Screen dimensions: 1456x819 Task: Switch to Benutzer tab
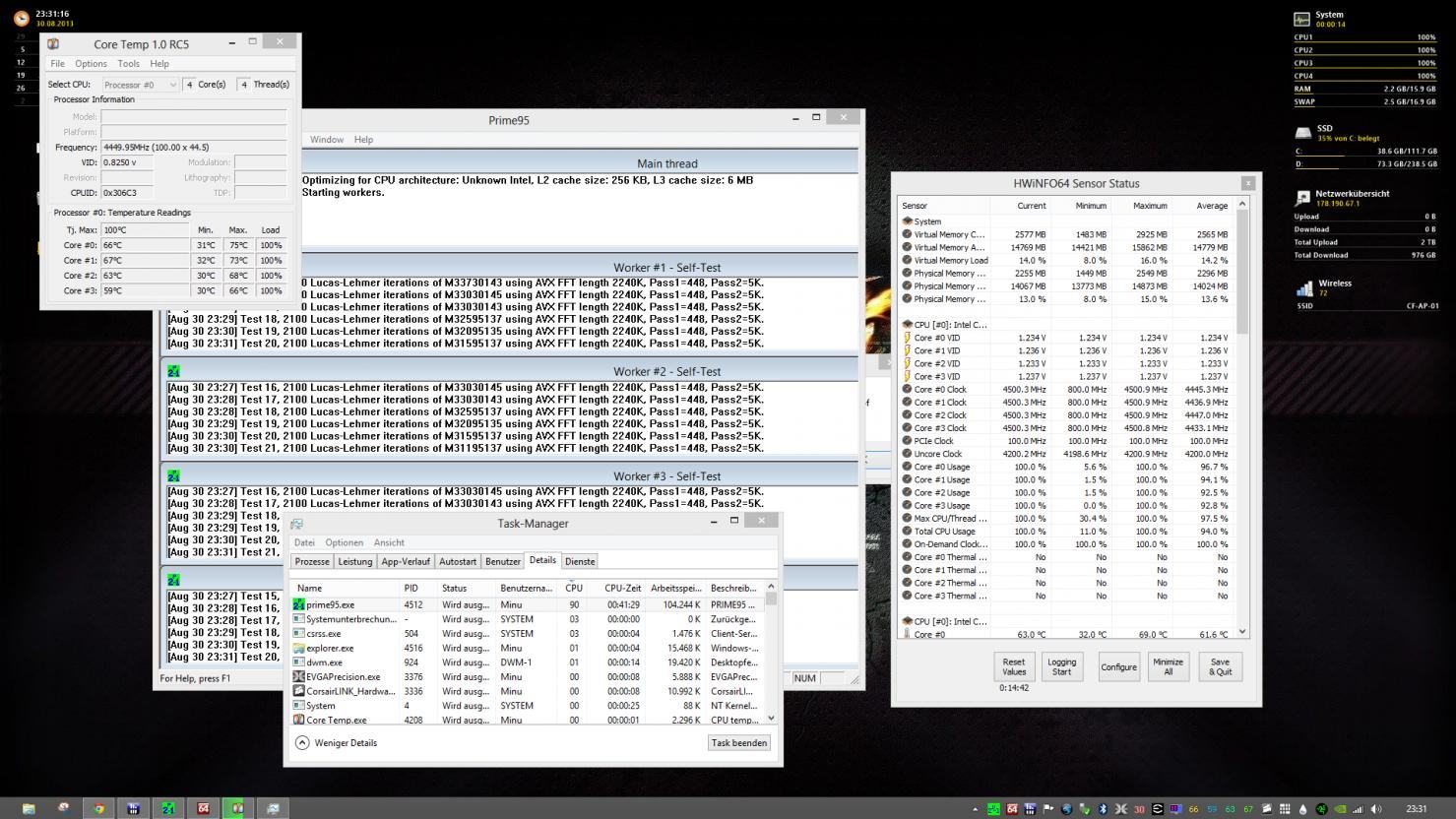coord(502,561)
